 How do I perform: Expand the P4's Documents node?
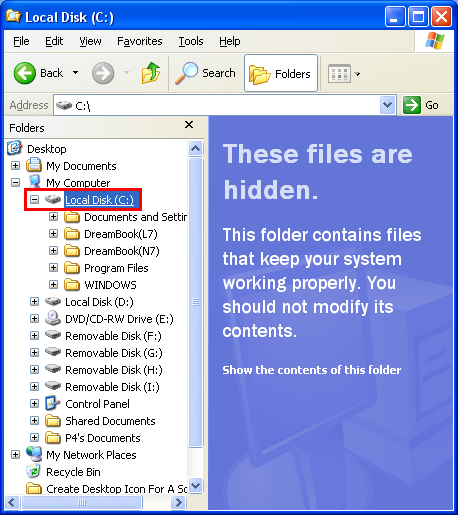click(x=34, y=438)
